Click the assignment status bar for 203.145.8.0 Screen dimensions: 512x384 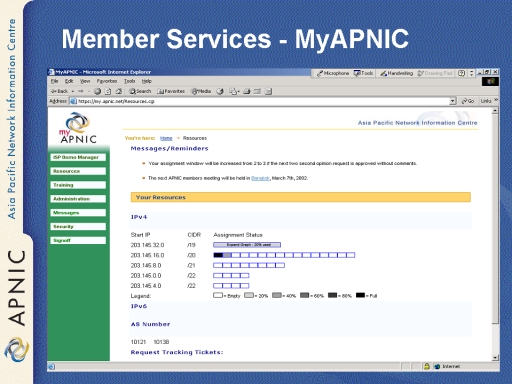[249, 265]
